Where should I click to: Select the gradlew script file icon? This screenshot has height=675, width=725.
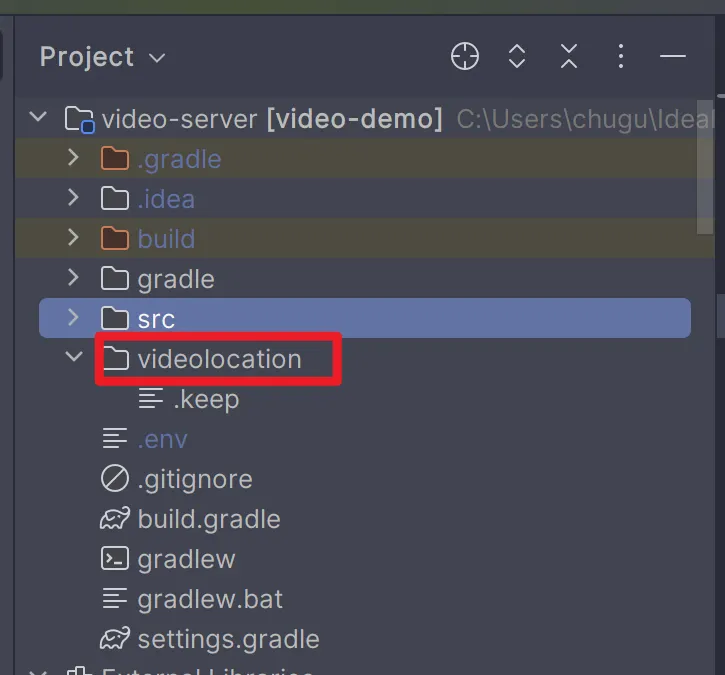pyautogui.click(x=116, y=559)
